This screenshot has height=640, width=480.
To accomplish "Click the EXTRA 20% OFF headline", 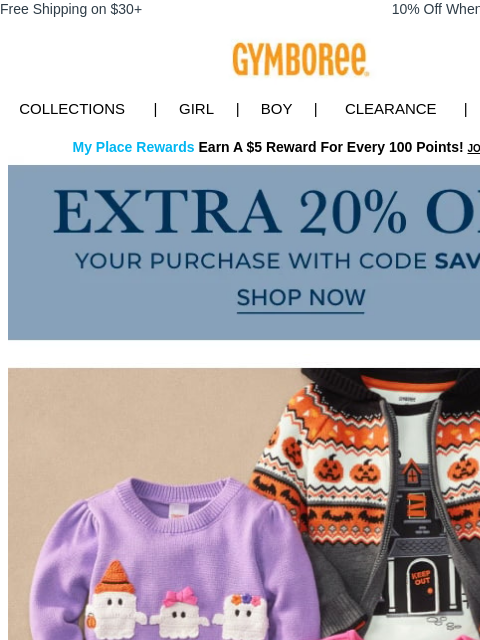I will pyautogui.click(x=267, y=212).
